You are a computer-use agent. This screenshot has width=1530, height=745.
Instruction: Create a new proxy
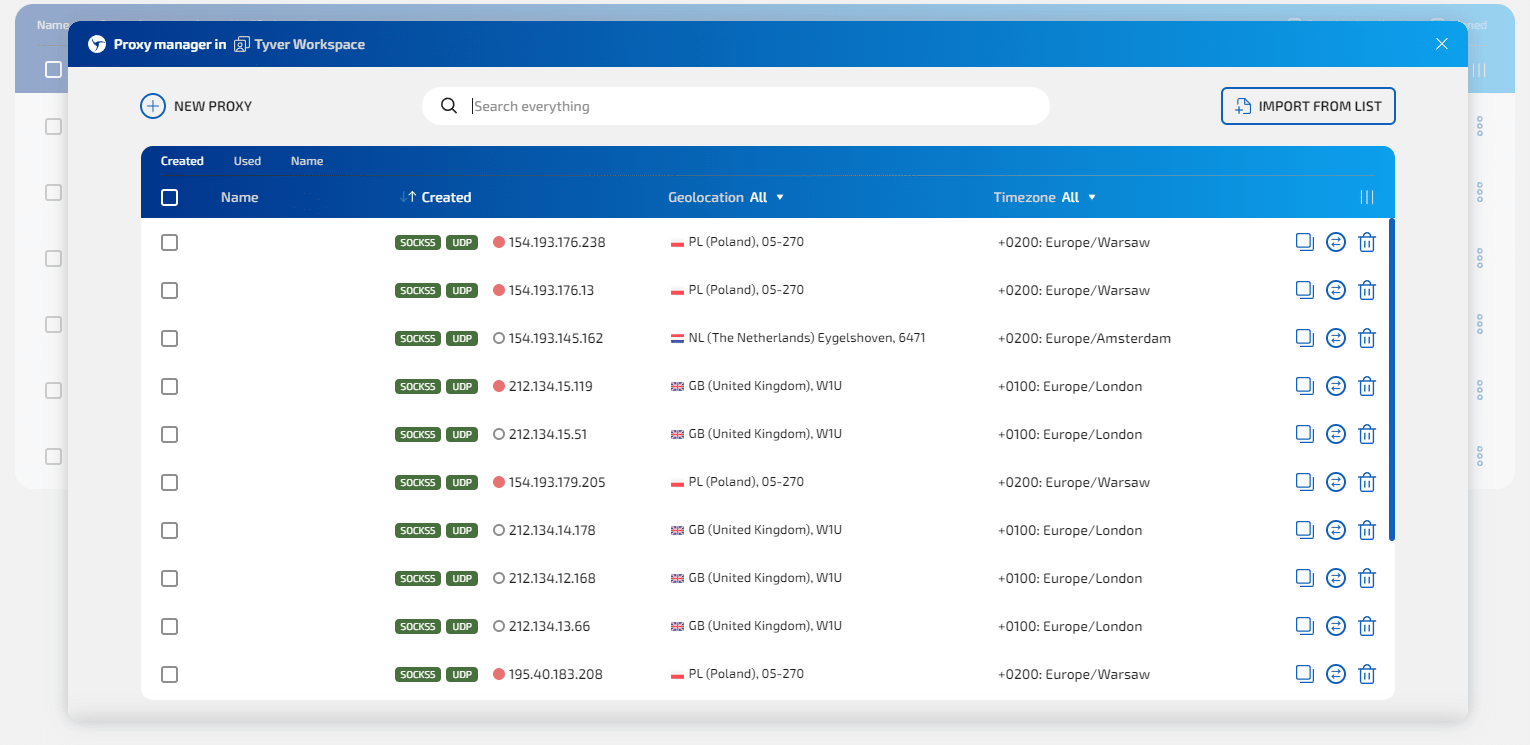click(x=196, y=106)
